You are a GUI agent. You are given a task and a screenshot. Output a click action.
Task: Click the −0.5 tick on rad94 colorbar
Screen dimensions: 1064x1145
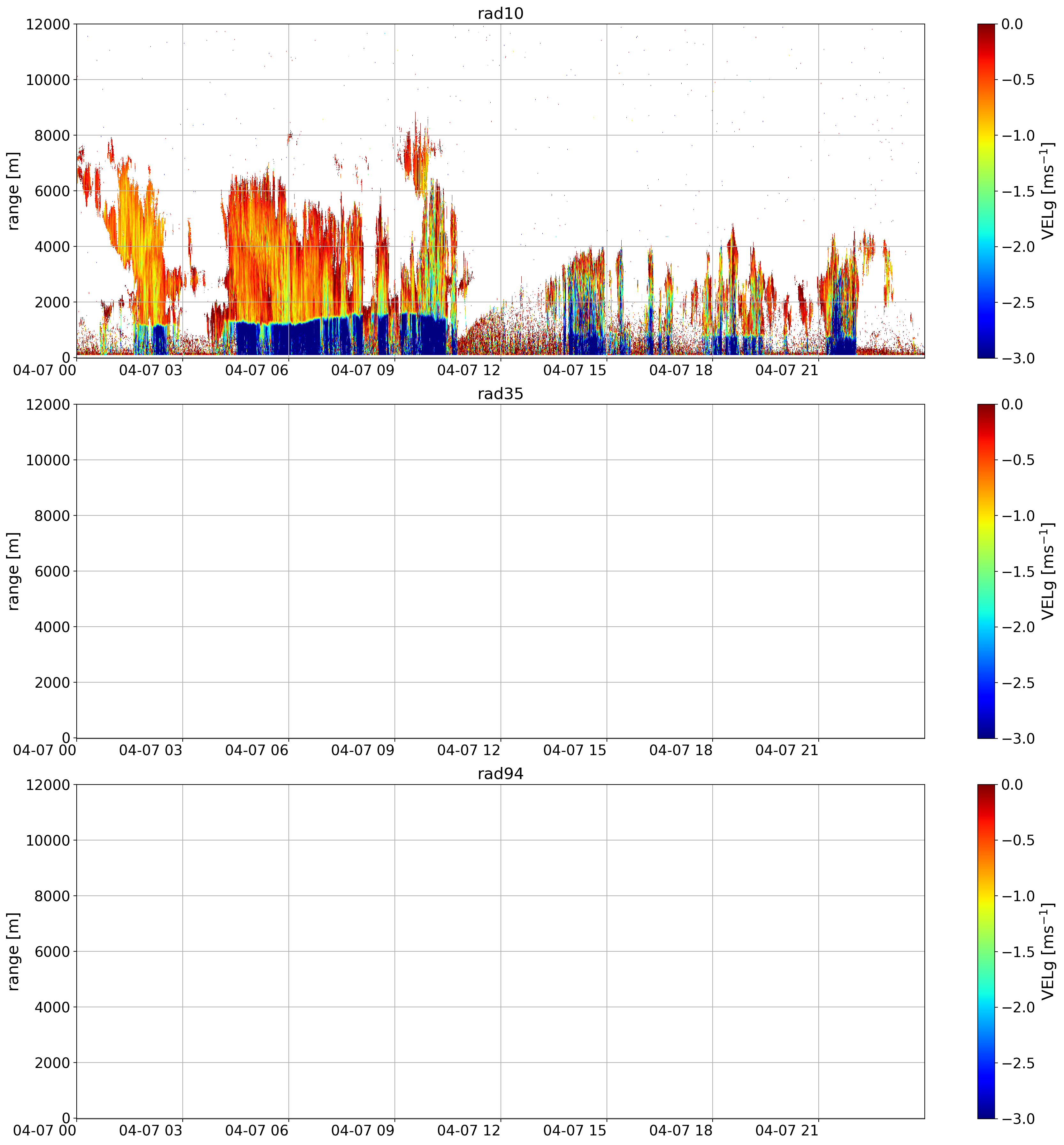point(1018,840)
